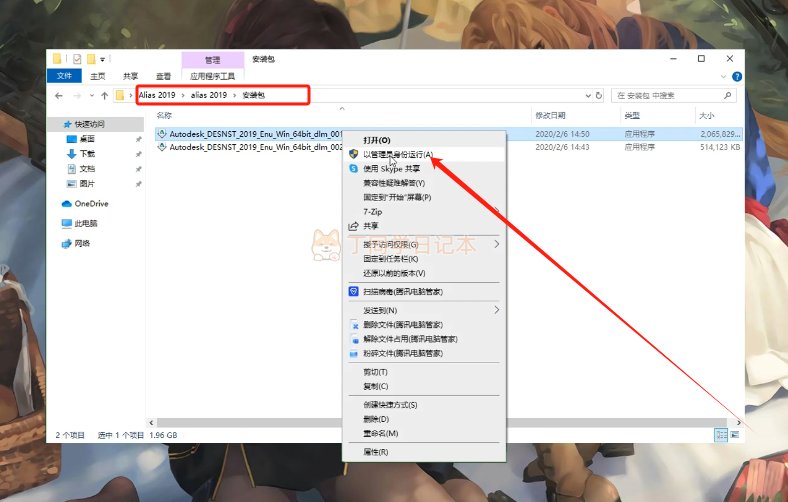Switch to the 查看 ribbon tab

click(163, 76)
